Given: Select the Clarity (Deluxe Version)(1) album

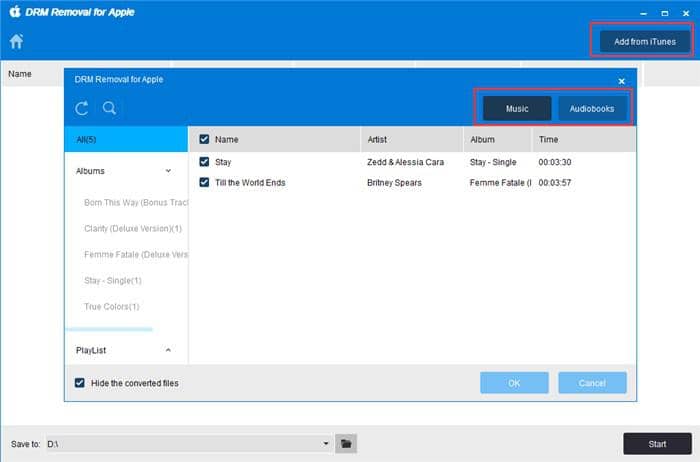Looking at the screenshot, I should tap(133, 229).
